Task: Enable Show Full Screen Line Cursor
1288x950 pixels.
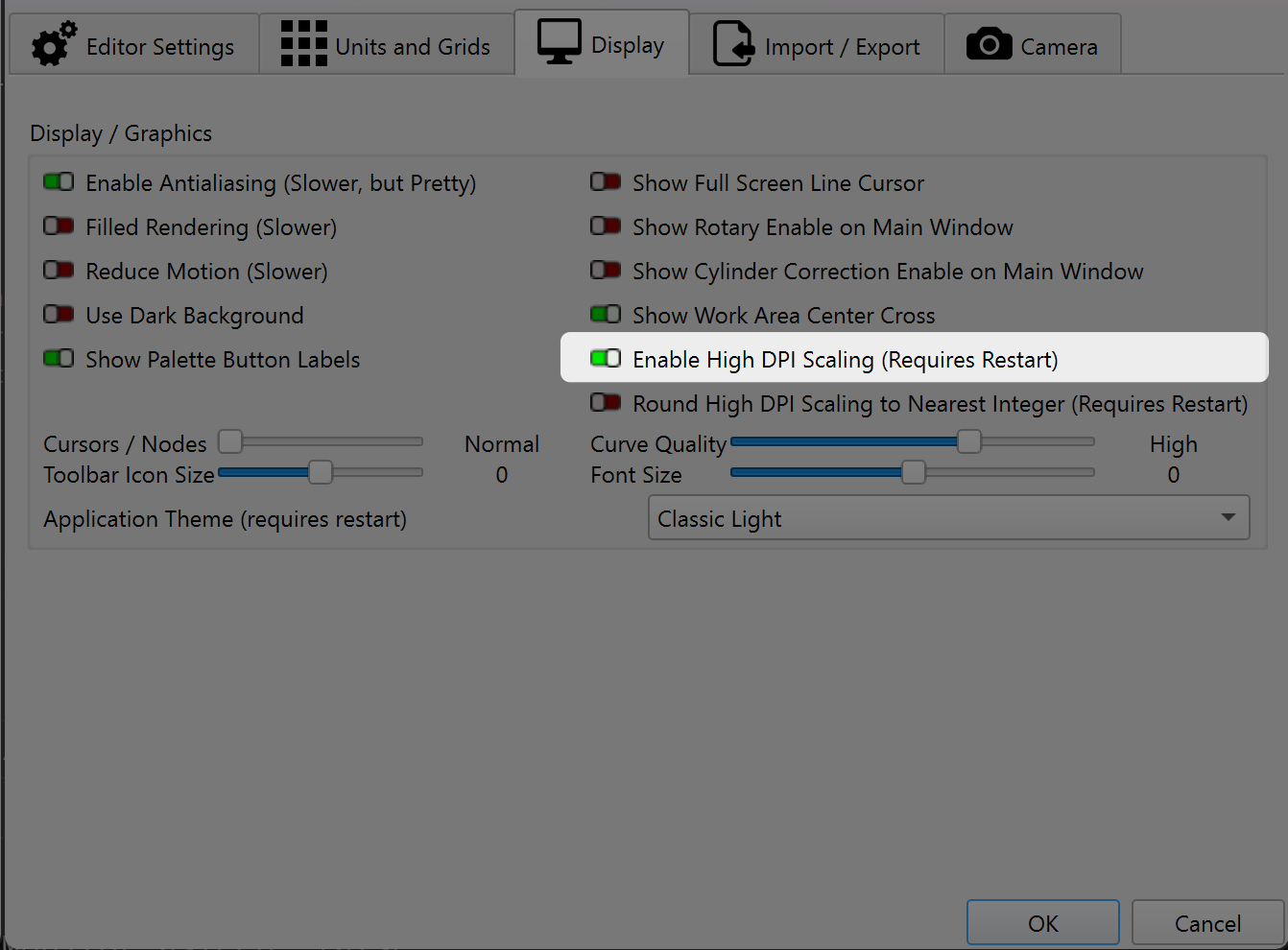Action: pos(605,181)
